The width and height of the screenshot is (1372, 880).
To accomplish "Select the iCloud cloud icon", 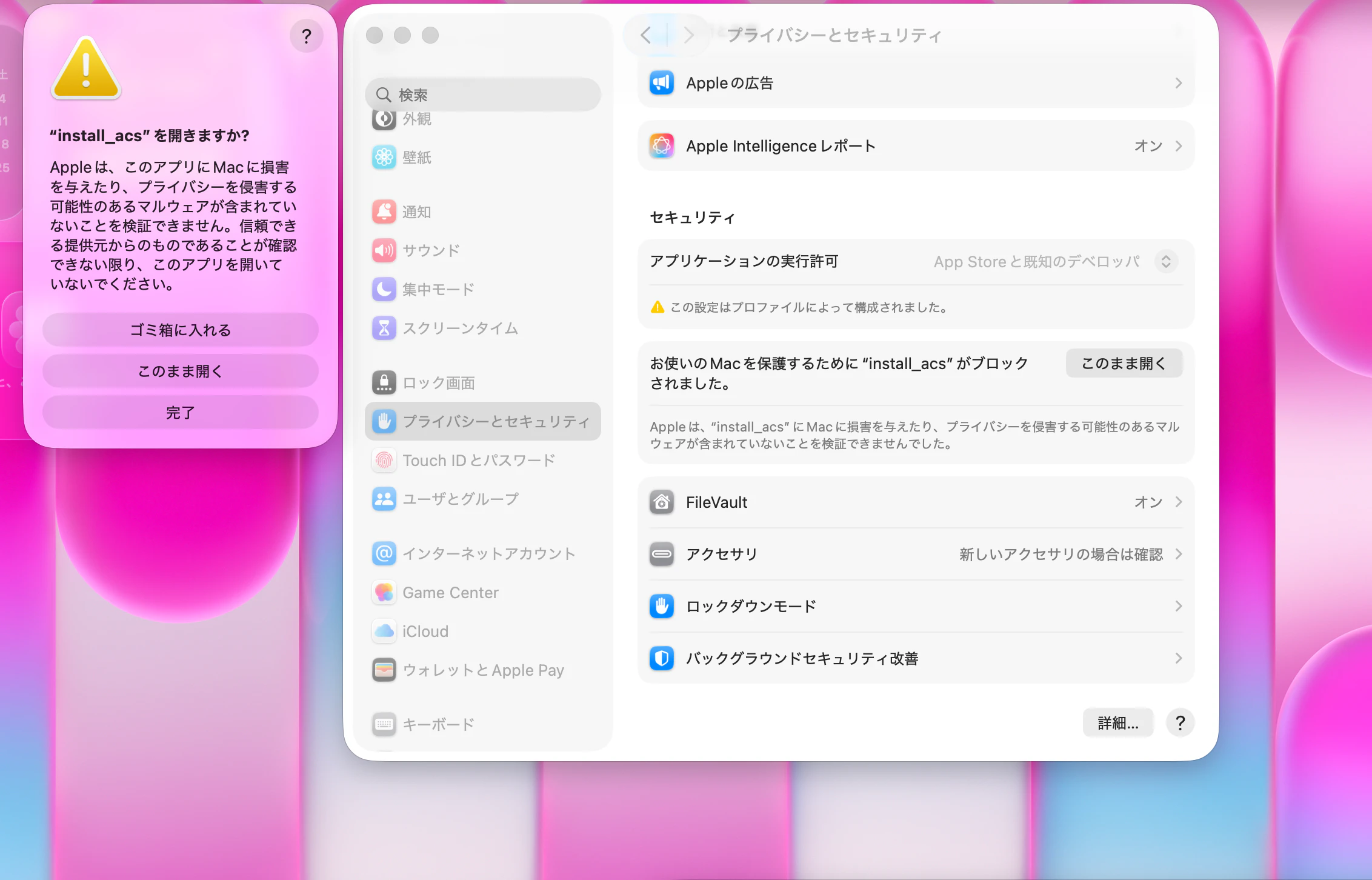I will [384, 631].
